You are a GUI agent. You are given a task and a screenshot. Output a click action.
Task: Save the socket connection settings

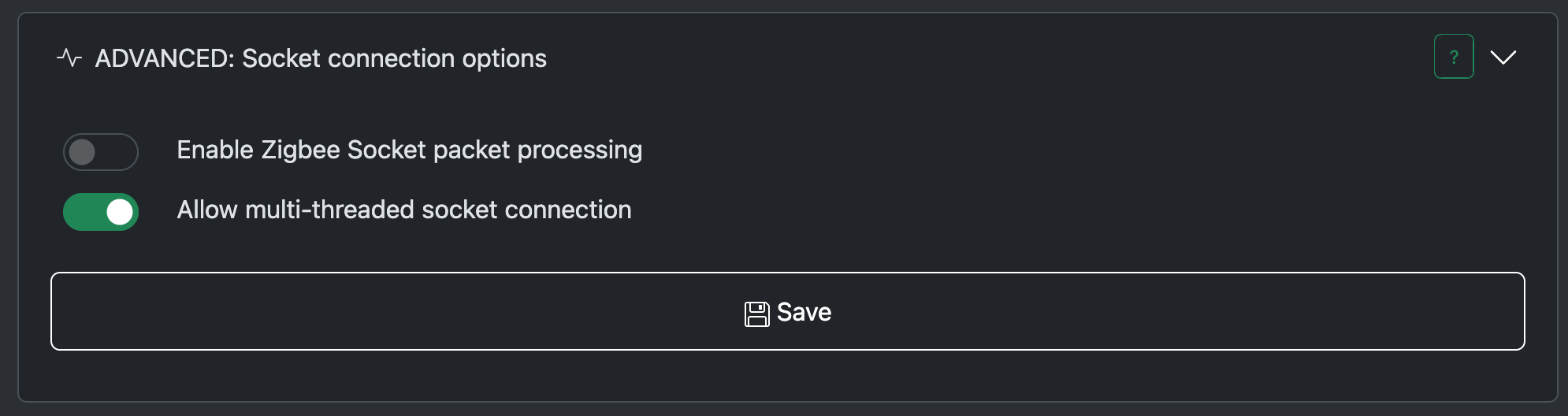click(788, 311)
